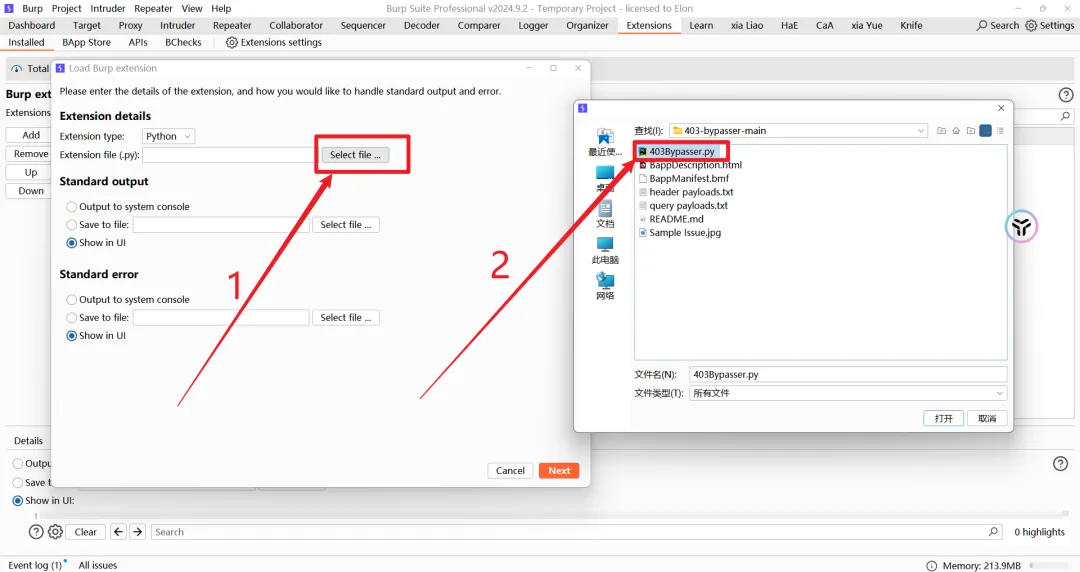
Task: Select 'Show in UI:' radio in Details panel
Action: point(18,501)
